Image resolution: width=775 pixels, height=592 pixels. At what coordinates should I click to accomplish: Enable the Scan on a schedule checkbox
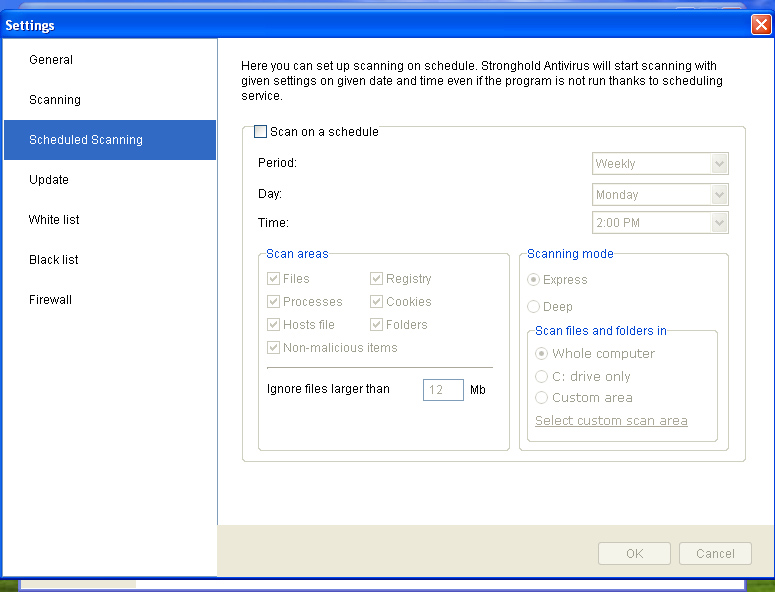click(260, 131)
